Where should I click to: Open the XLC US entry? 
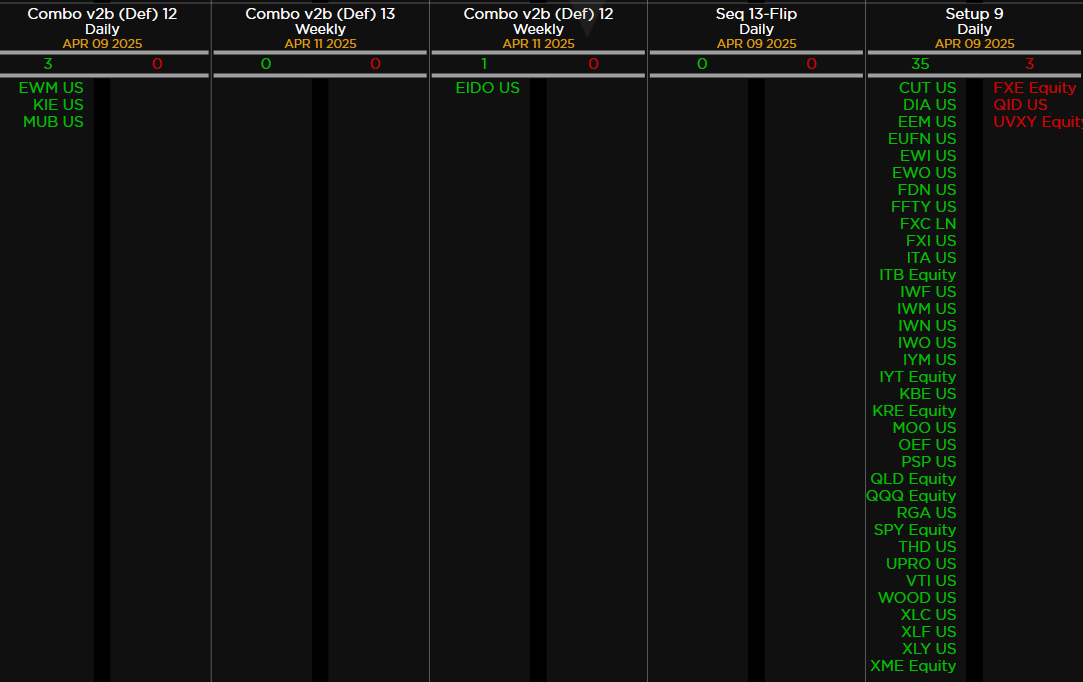928,615
